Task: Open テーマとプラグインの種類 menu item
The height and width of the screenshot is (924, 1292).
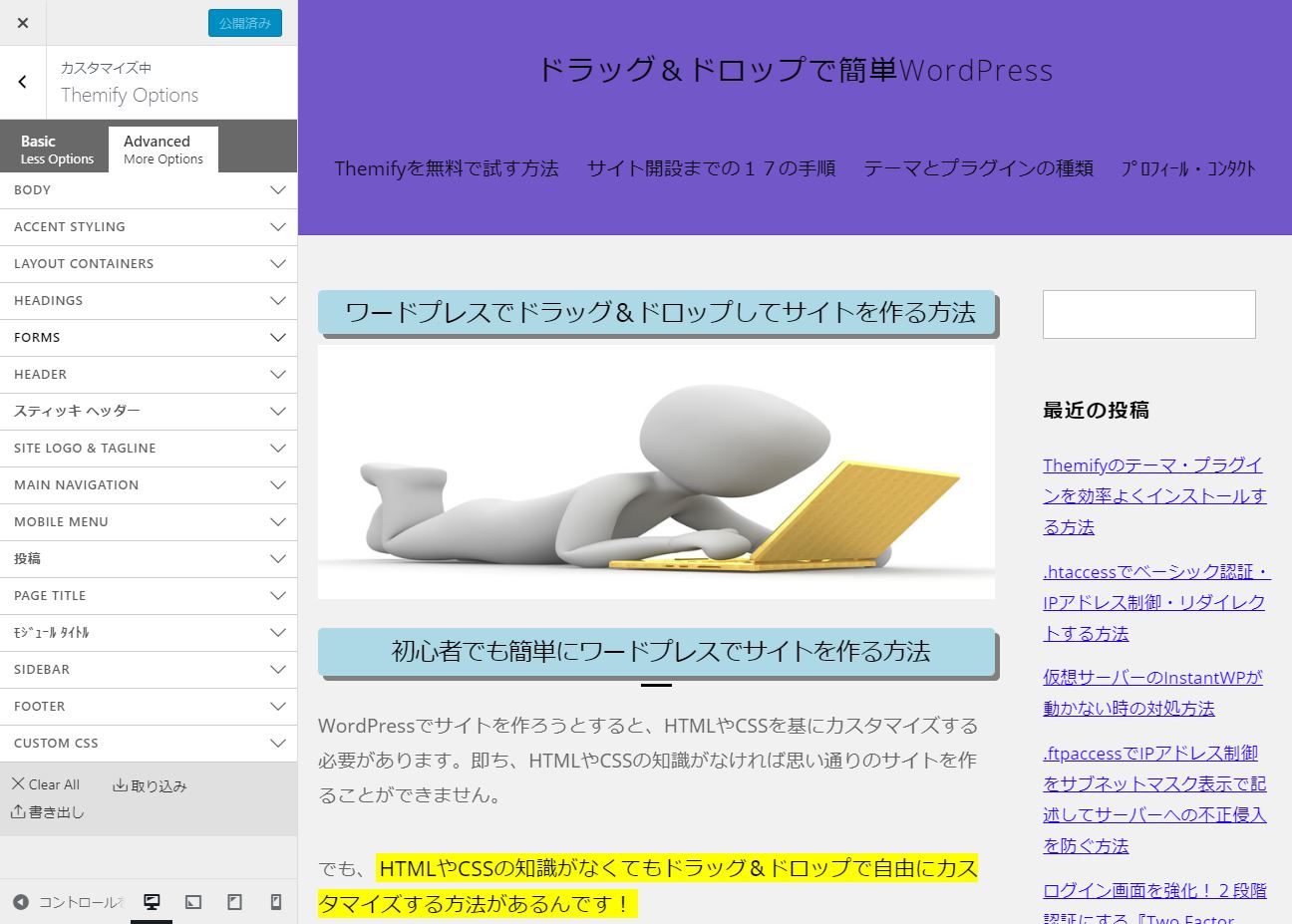Action: [978, 168]
